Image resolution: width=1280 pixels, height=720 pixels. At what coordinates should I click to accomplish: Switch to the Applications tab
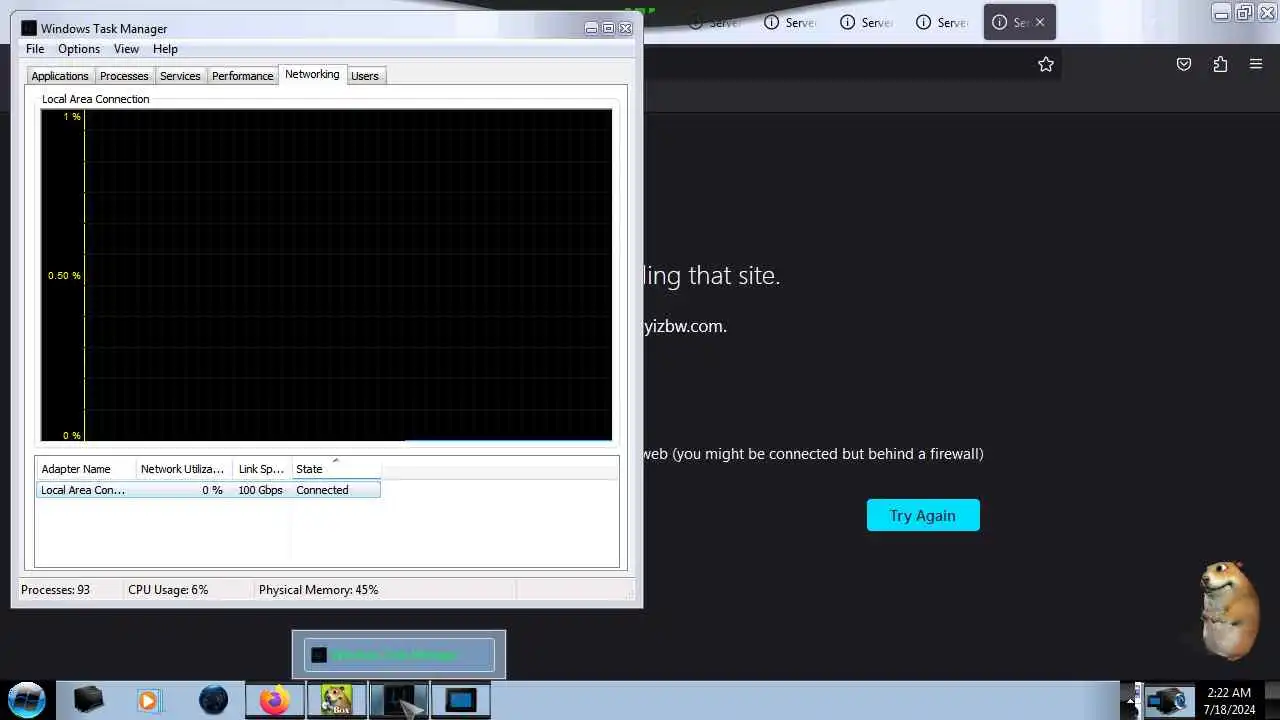click(x=60, y=76)
